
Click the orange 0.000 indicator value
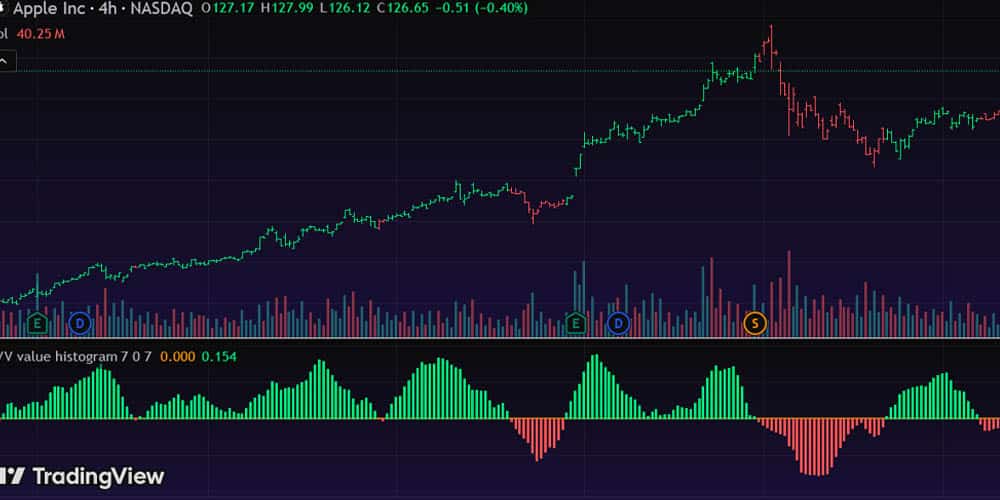[x=178, y=356]
